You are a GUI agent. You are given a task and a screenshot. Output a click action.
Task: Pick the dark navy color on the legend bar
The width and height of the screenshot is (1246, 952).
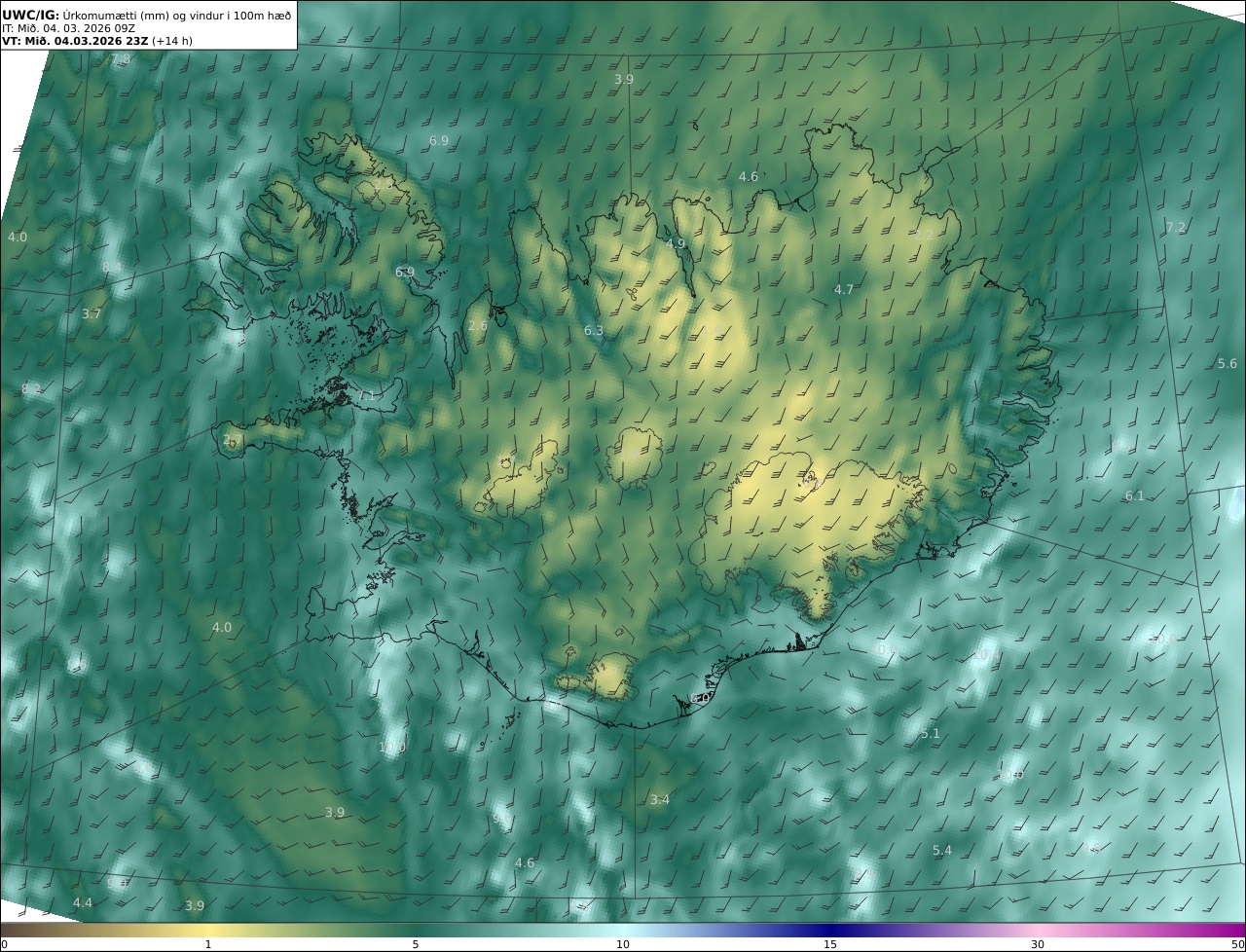tap(830, 930)
